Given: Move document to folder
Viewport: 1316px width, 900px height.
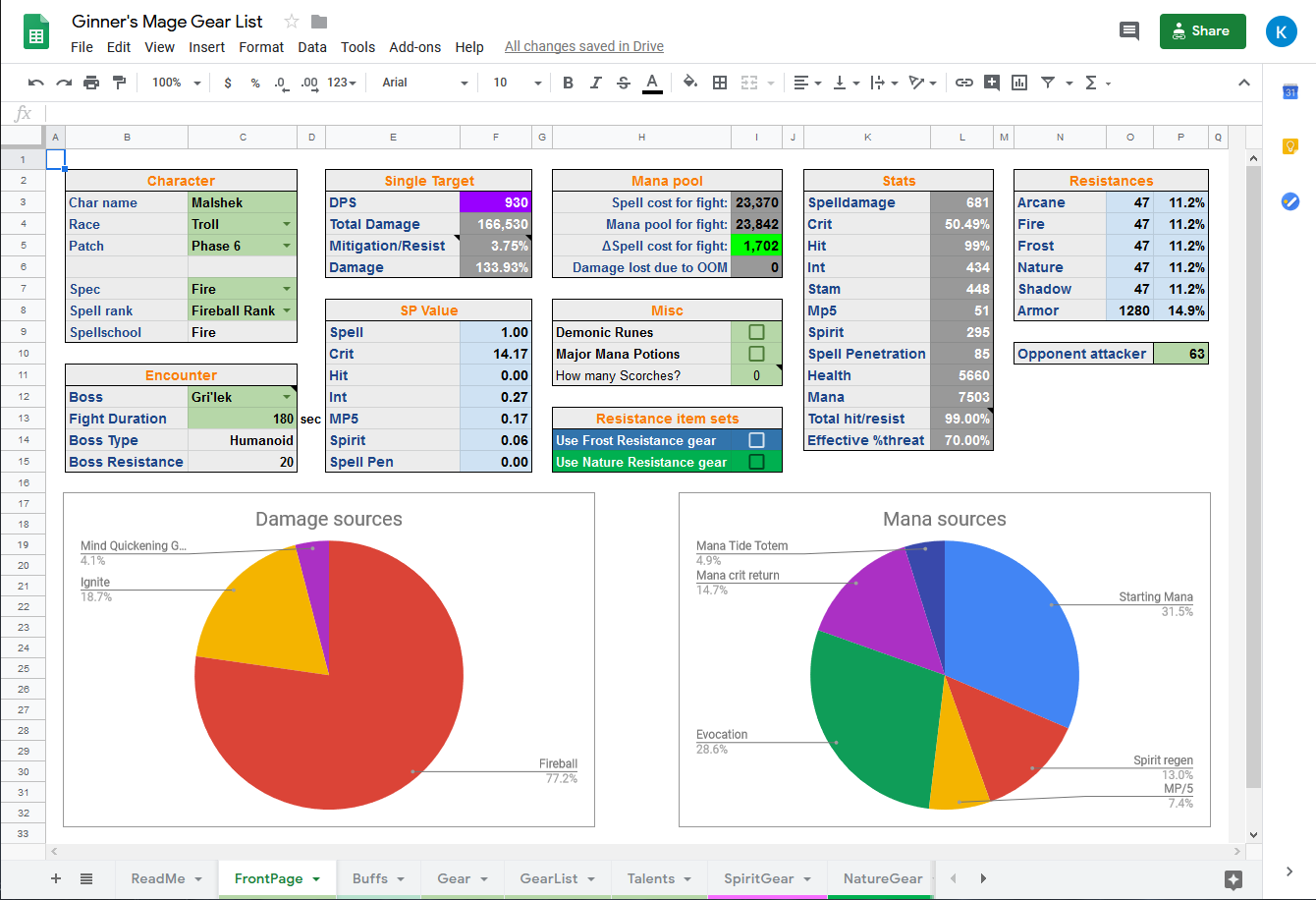Looking at the screenshot, I should click(319, 22).
